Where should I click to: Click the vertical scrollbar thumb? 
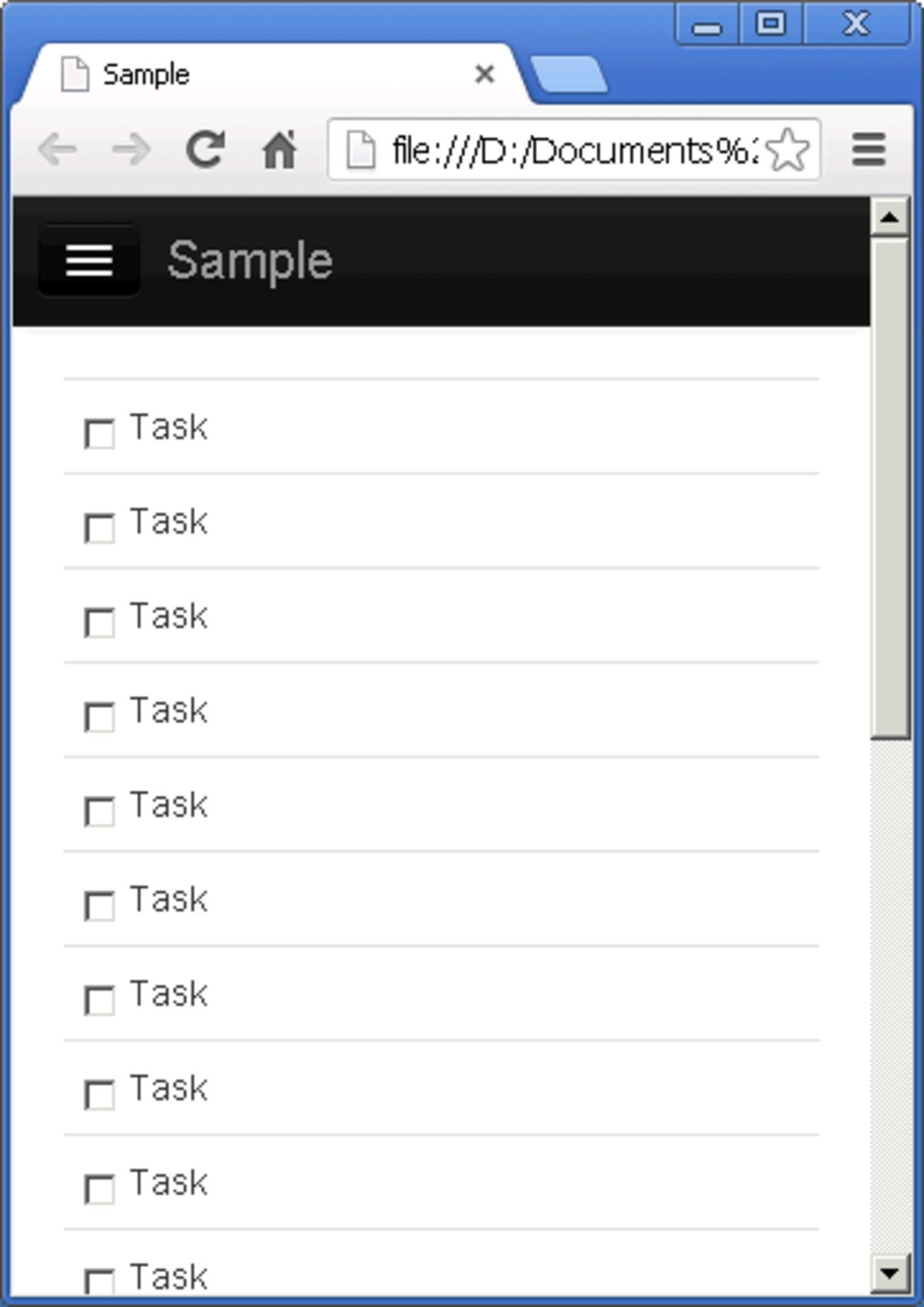point(890,489)
